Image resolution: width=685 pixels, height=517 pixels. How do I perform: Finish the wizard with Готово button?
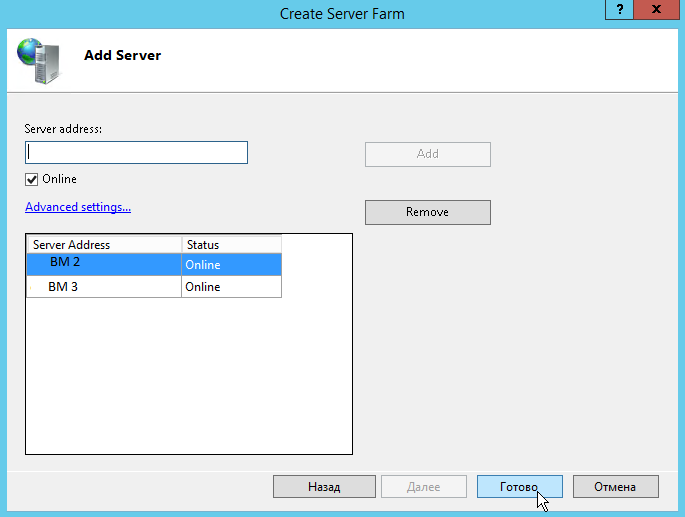(519, 487)
